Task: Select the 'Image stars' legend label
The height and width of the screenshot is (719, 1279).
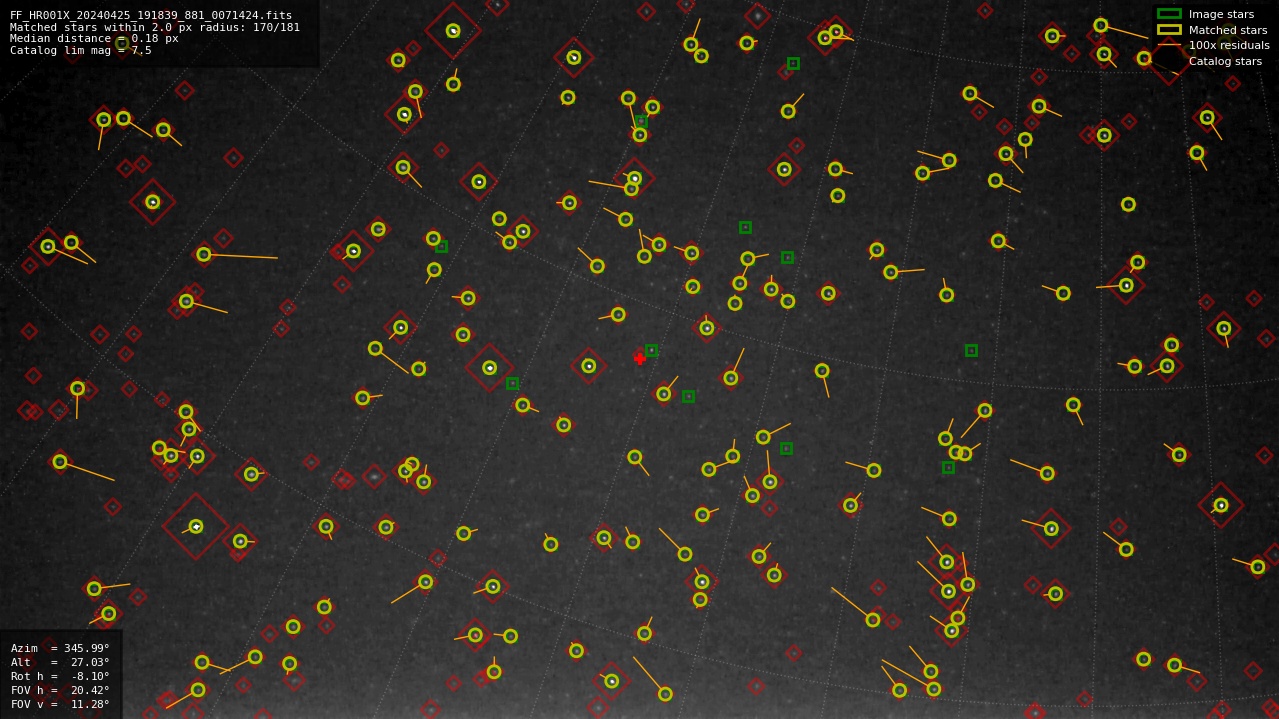Action: click(1221, 15)
